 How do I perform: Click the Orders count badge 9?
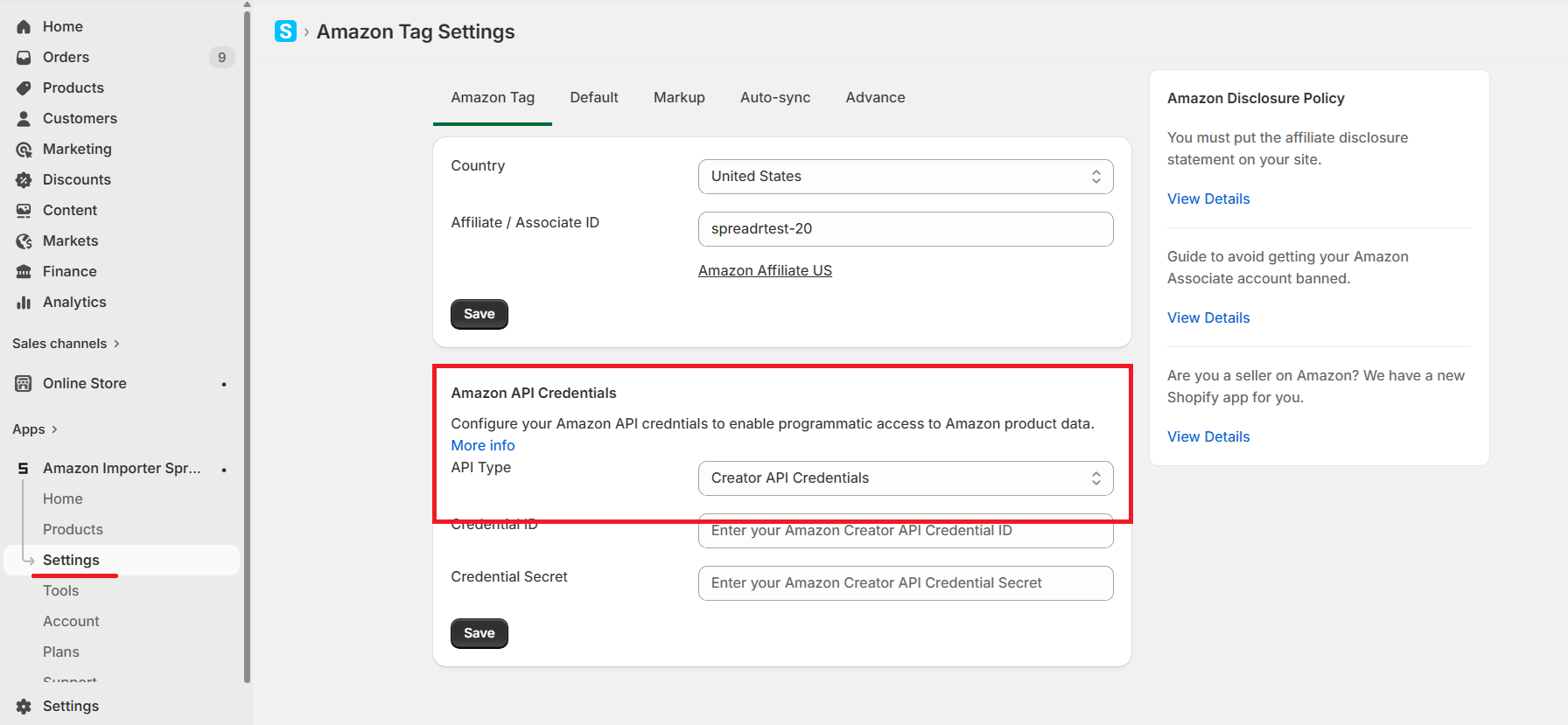pos(221,58)
